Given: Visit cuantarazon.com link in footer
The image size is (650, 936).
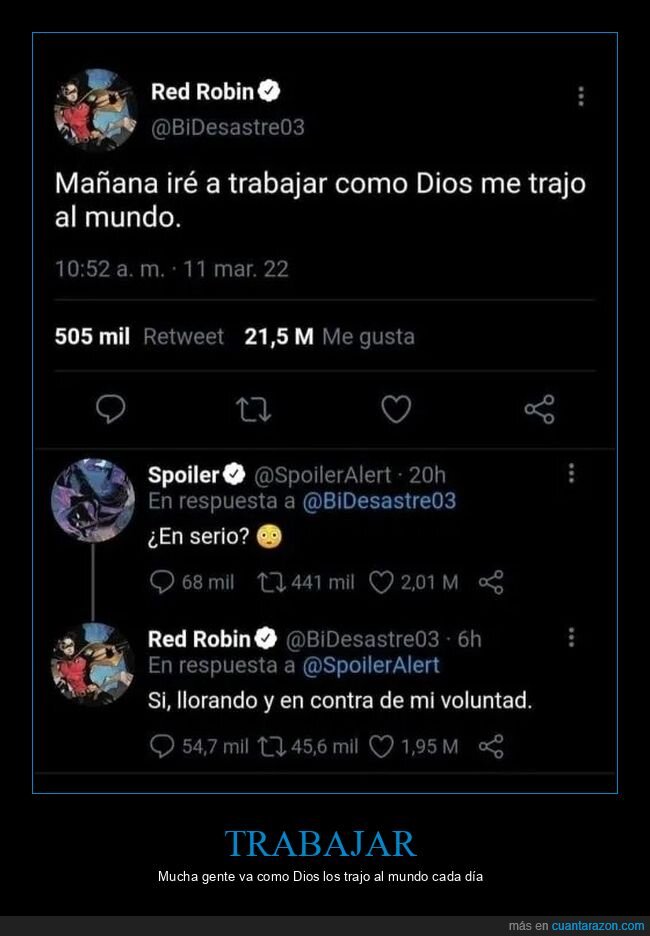Looking at the screenshot, I should click(x=597, y=926).
